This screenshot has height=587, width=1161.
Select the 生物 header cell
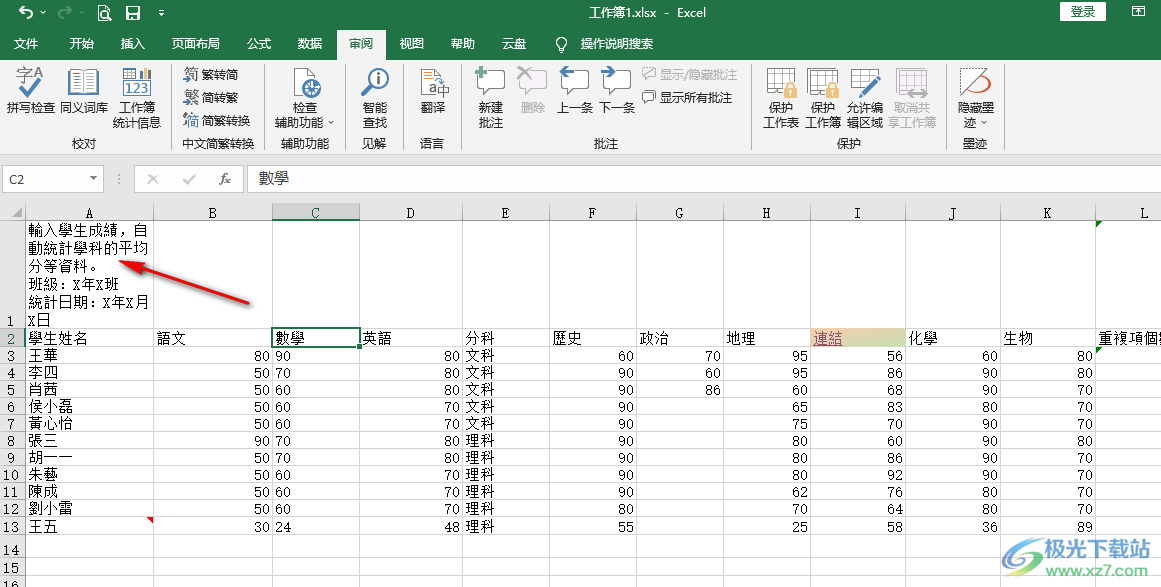1048,338
